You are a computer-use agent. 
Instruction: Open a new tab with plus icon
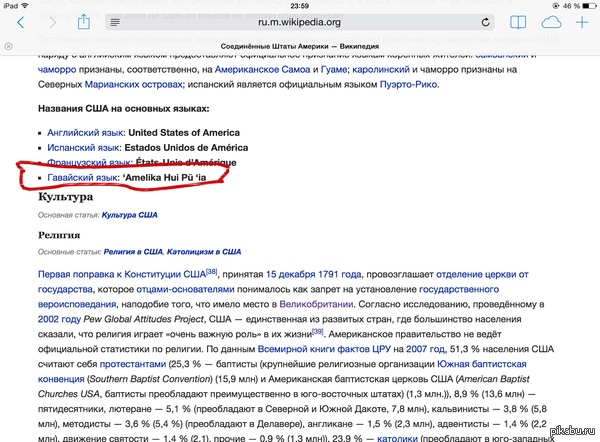583,22
